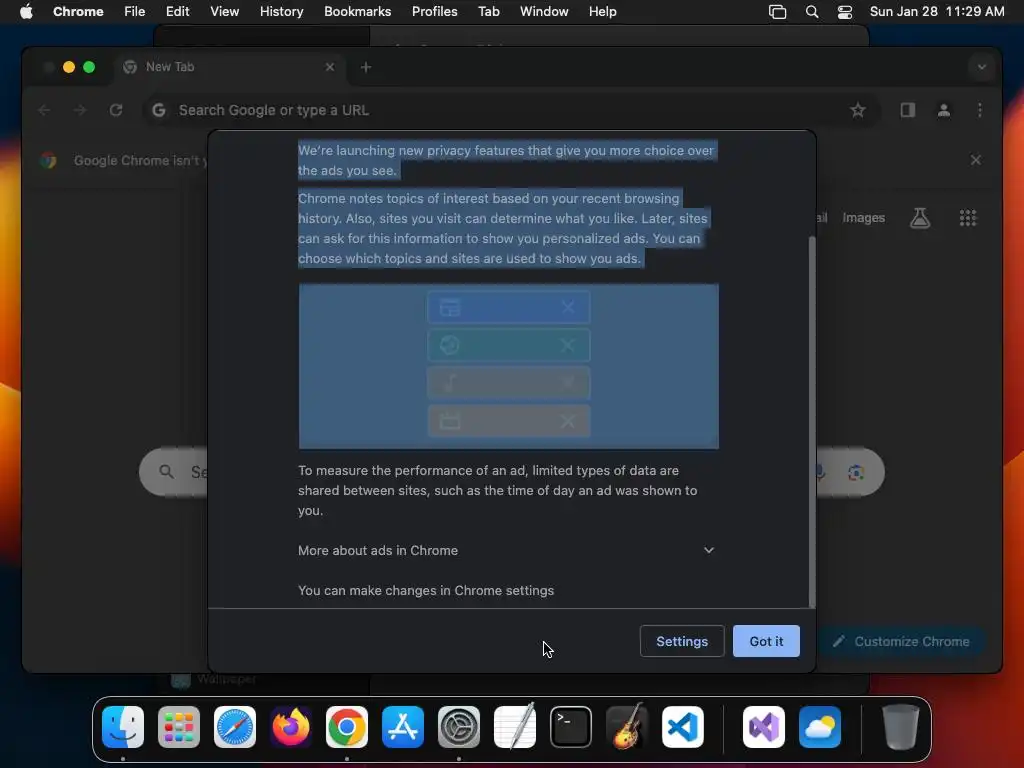Open the Weather app from the Dock
This screenshot has width=1024, height=768.
point(820,727)
